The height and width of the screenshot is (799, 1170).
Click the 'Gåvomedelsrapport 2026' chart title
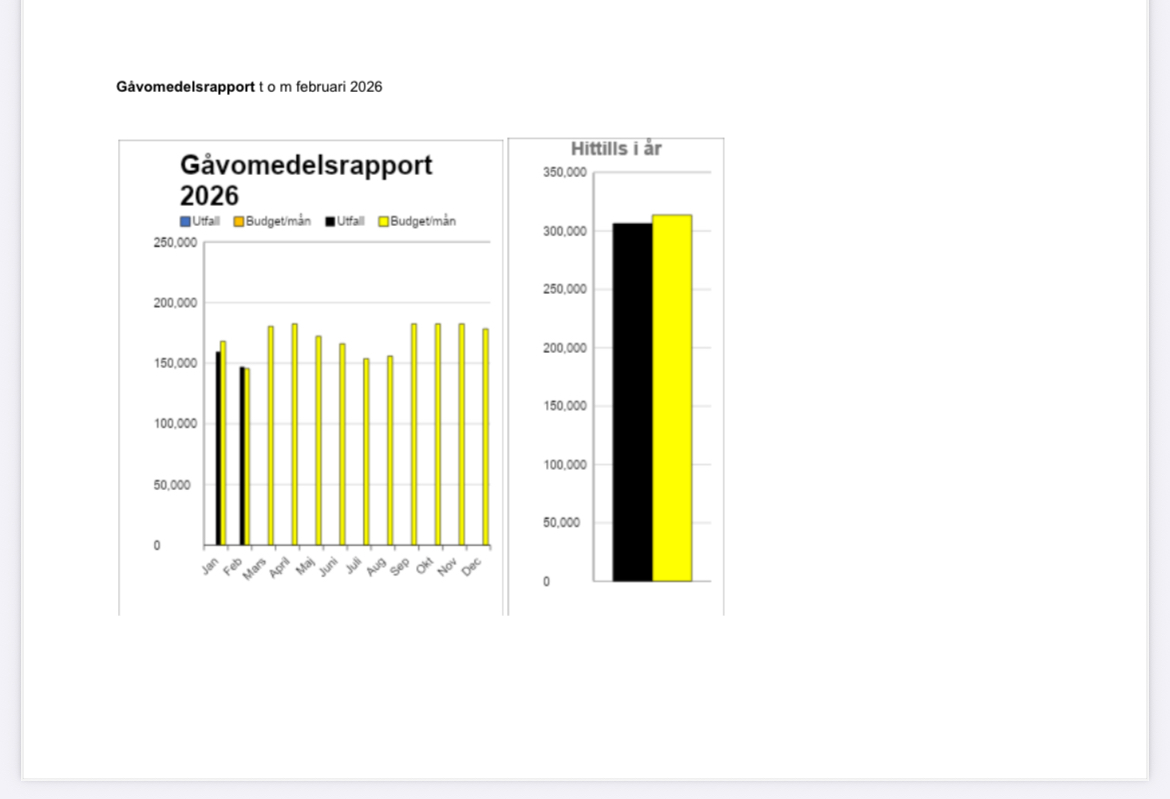(305, 179)
